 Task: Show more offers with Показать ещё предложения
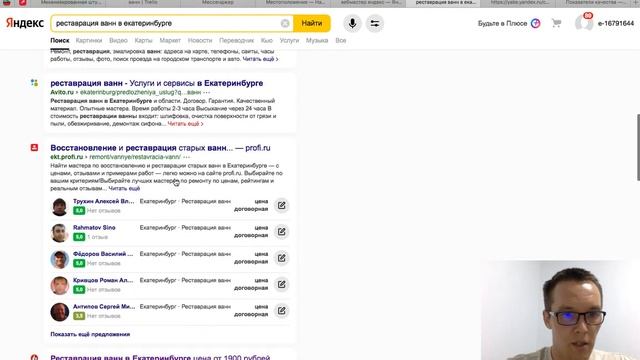tap(90, 334)
